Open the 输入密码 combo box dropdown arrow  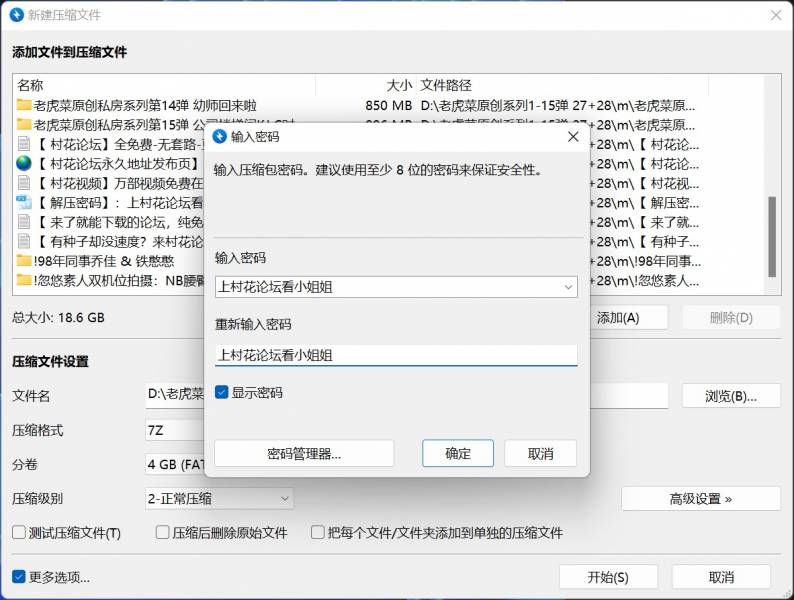click(x=568, y=287)
